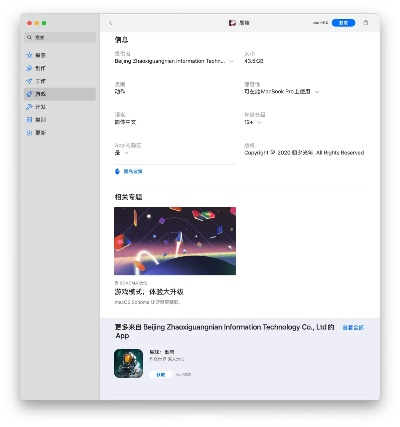Click the share icon in the toolbar
The image size is (400, 427).
[x=366, y=23]
